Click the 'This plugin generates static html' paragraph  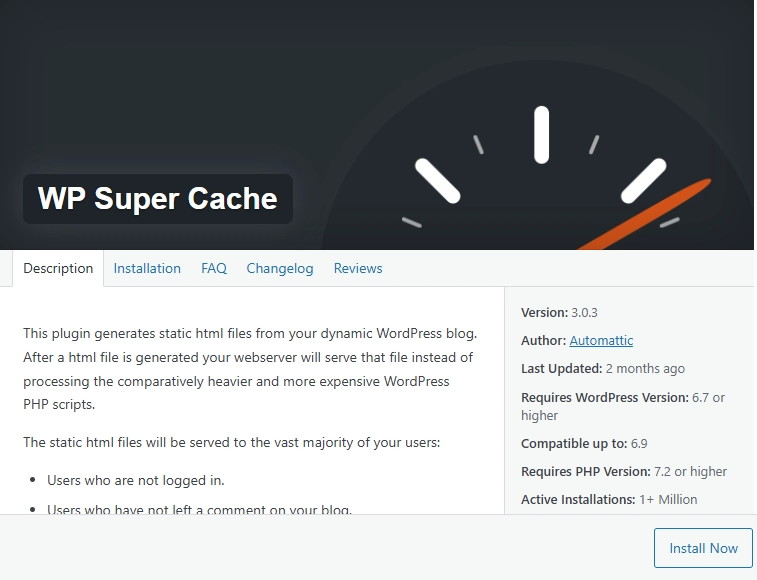[x=250, y=369]
